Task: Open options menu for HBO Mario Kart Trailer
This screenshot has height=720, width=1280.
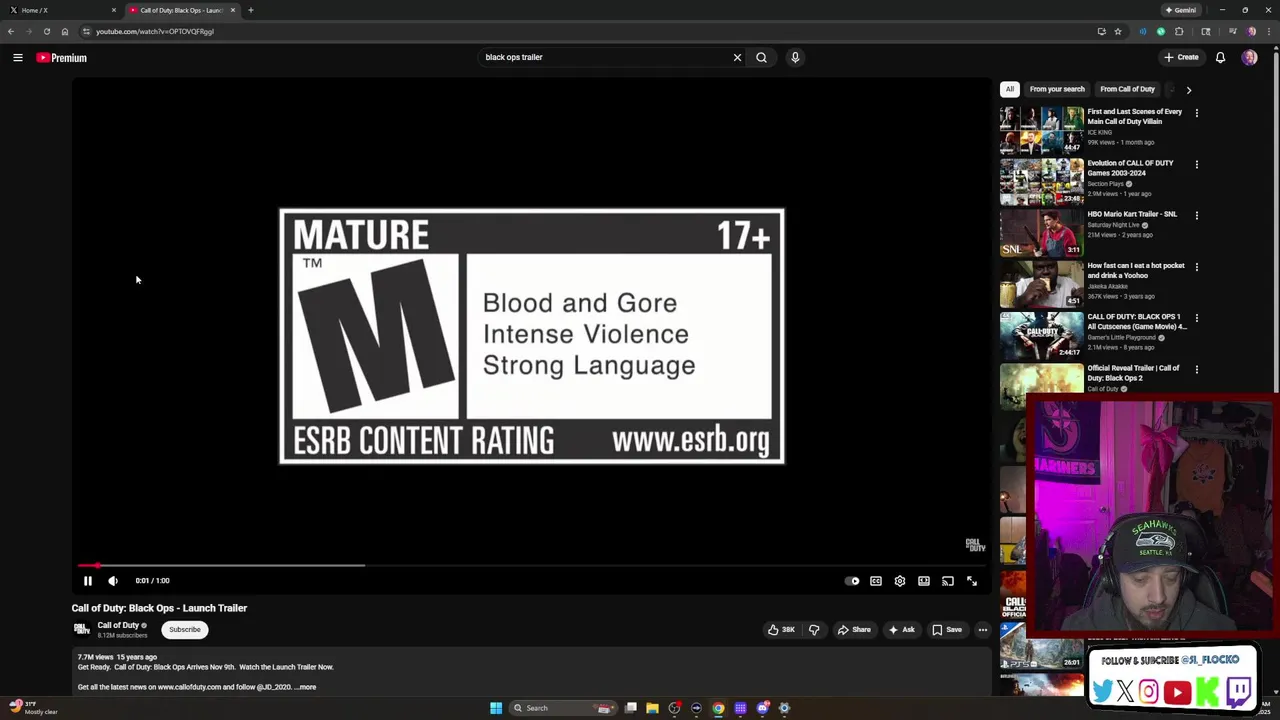Action: pyautogui.click(x=1196, y=215)
